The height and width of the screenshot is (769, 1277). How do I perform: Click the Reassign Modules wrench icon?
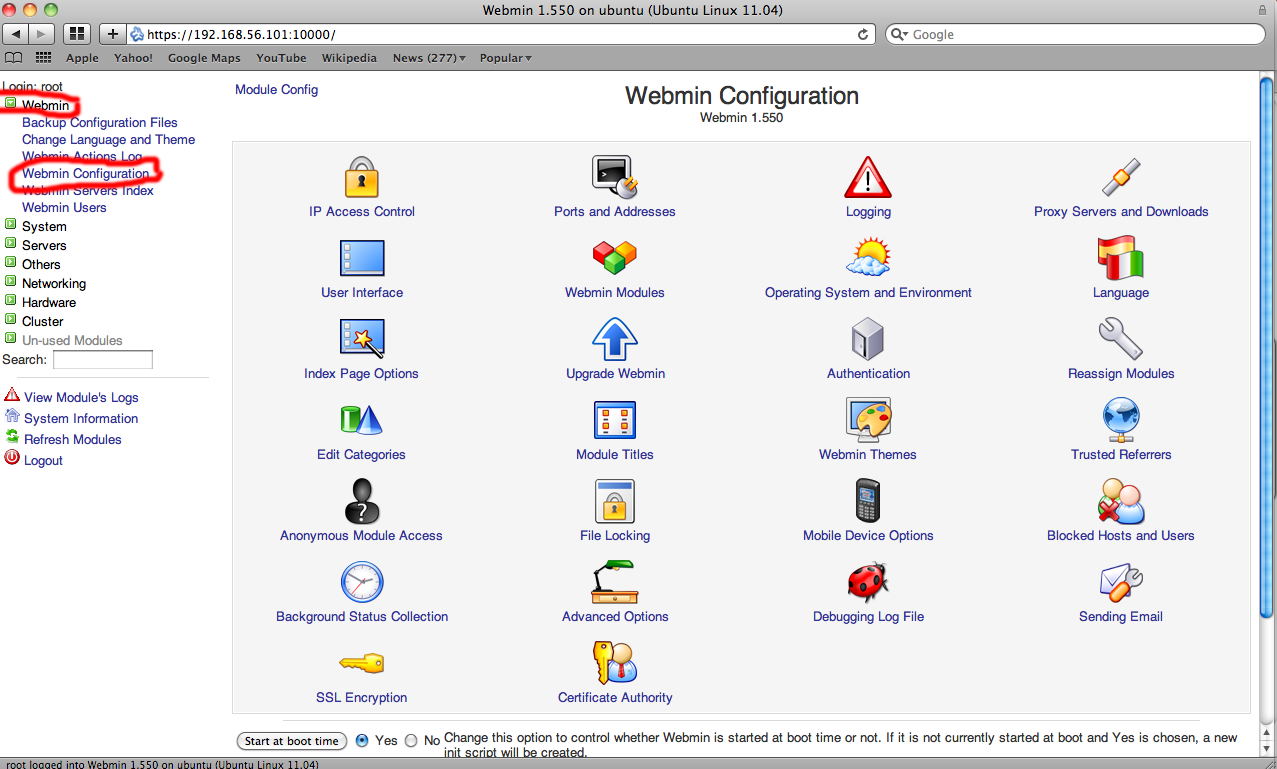[x=1121, y=339]
